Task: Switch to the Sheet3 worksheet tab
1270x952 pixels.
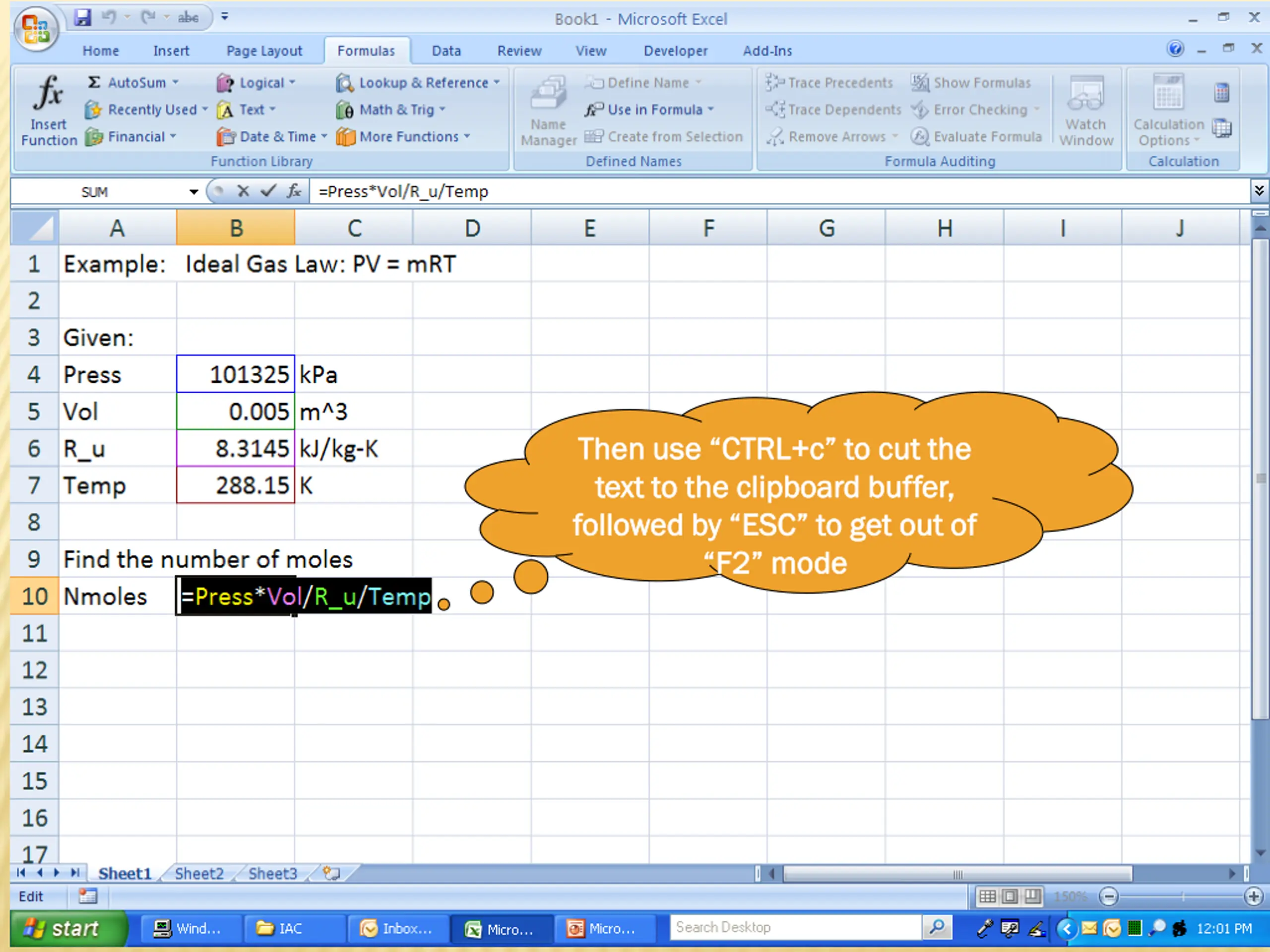Action: coord(273,873)
